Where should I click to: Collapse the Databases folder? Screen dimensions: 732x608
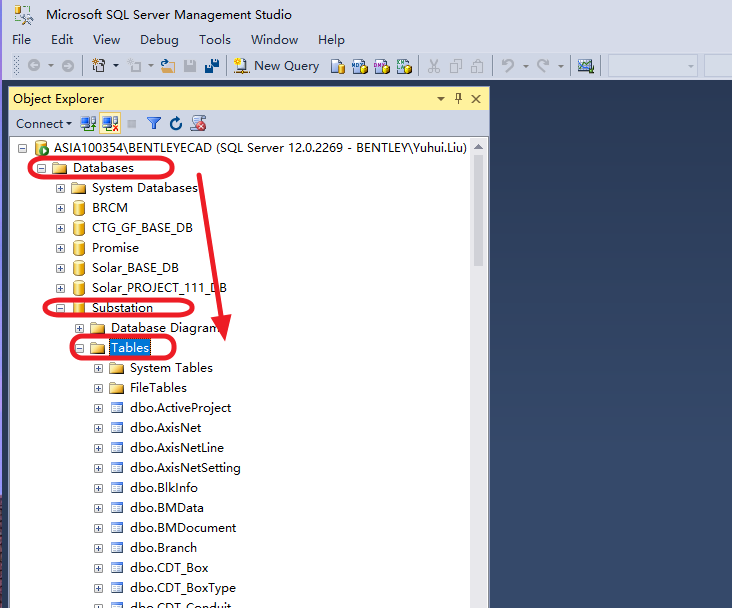coord(42,168)
